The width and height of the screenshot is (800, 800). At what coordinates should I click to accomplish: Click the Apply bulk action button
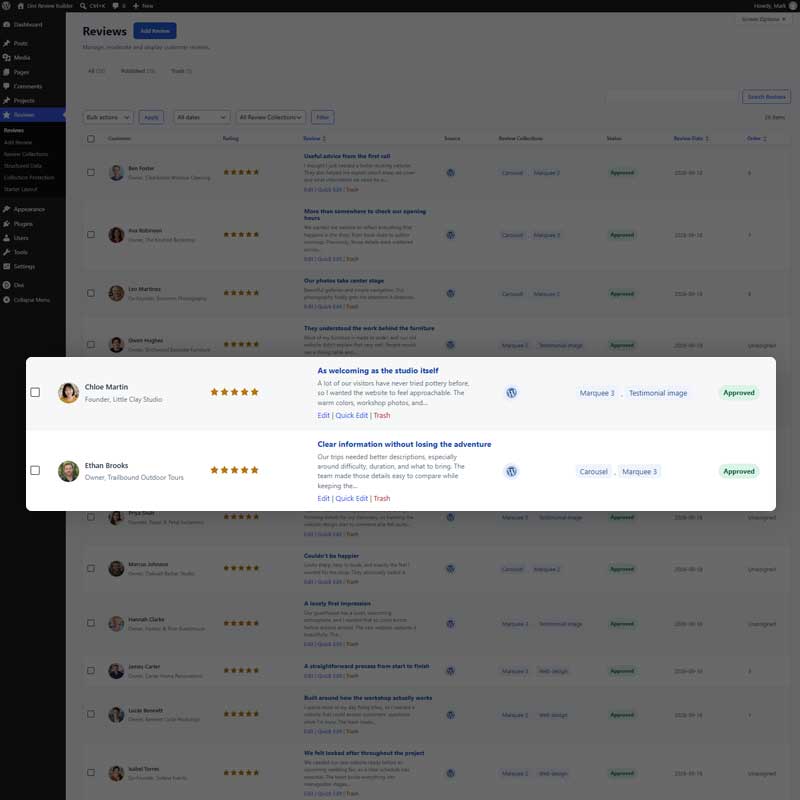(x=151, y=117)
